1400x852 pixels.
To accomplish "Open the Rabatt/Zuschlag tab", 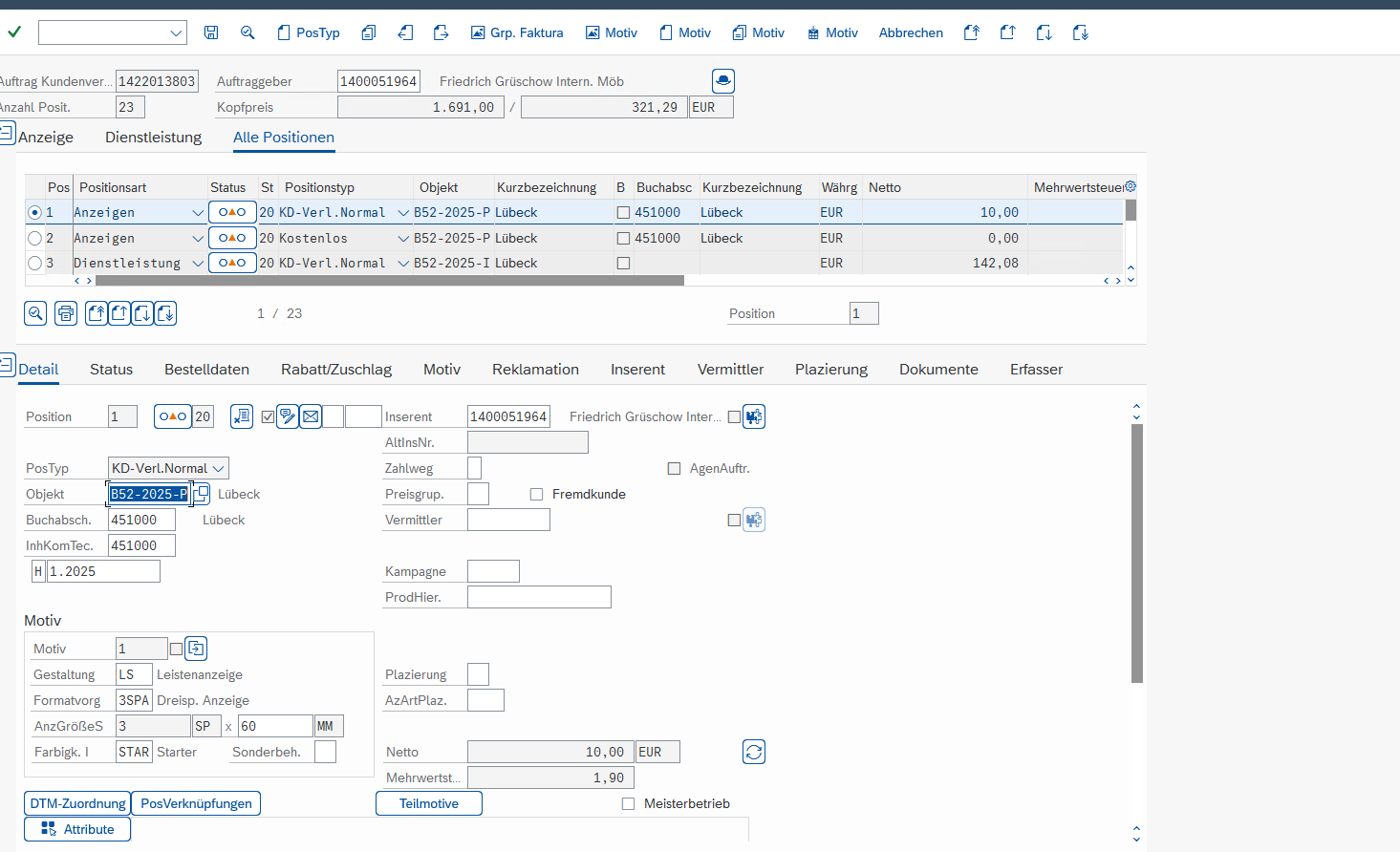I will tap(336, 369).
